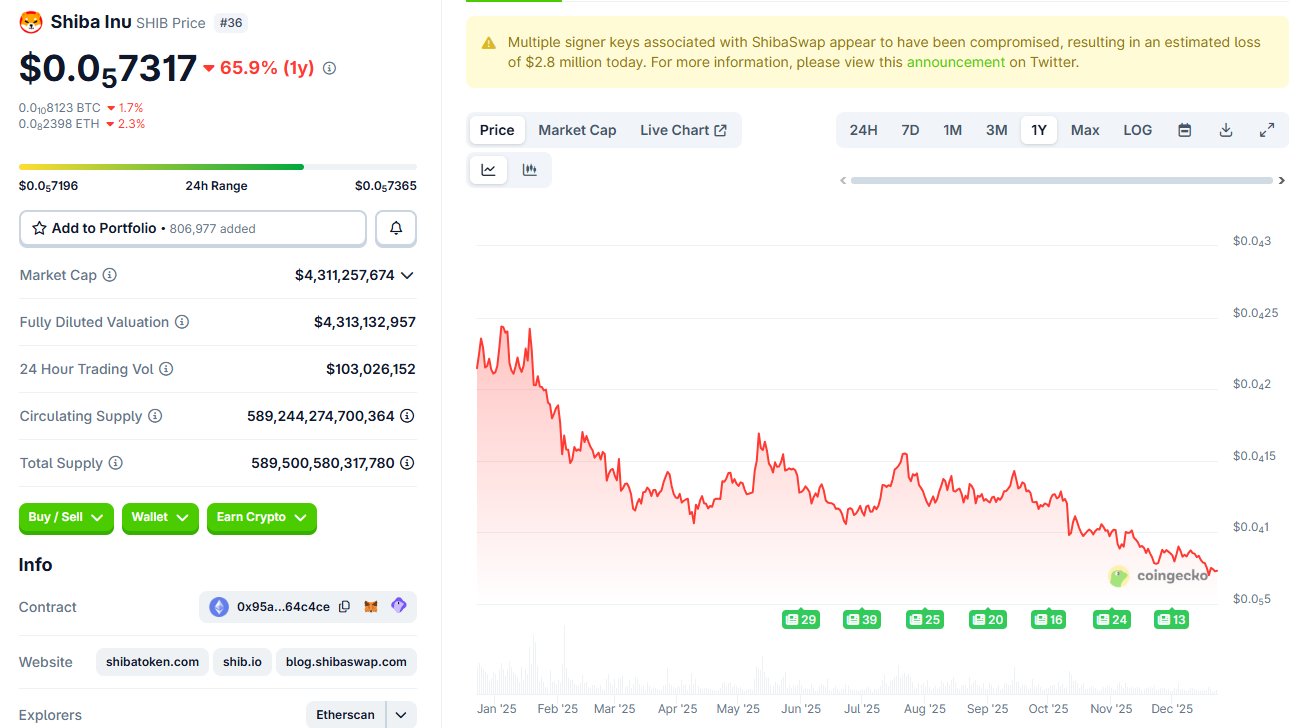The image size is (1310, 728).
Task: Toggle LOG scale on the chart
Action: pos(1137,129)
